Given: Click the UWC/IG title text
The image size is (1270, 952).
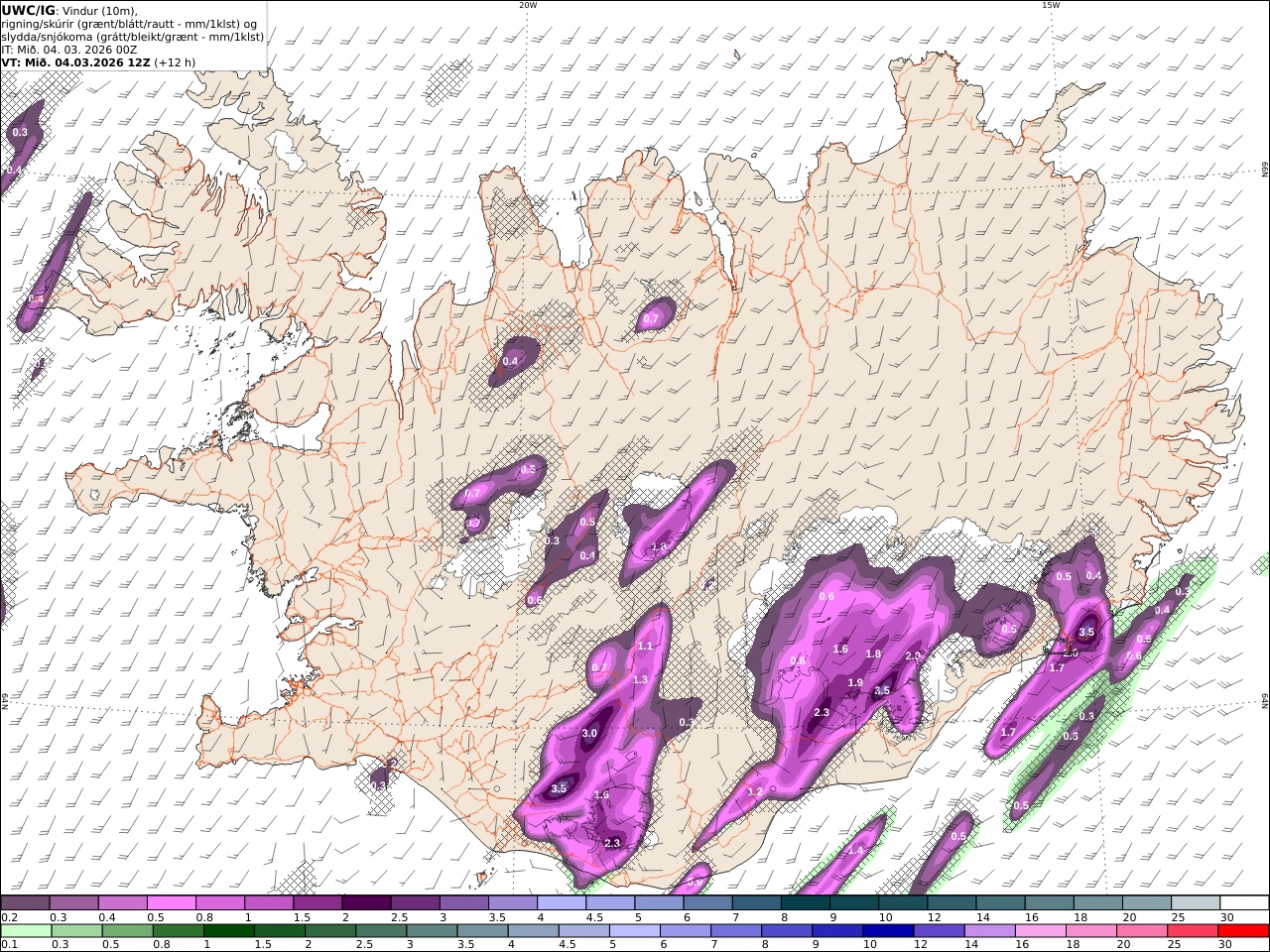Looking at the screenshot, I should pos(29,10).
